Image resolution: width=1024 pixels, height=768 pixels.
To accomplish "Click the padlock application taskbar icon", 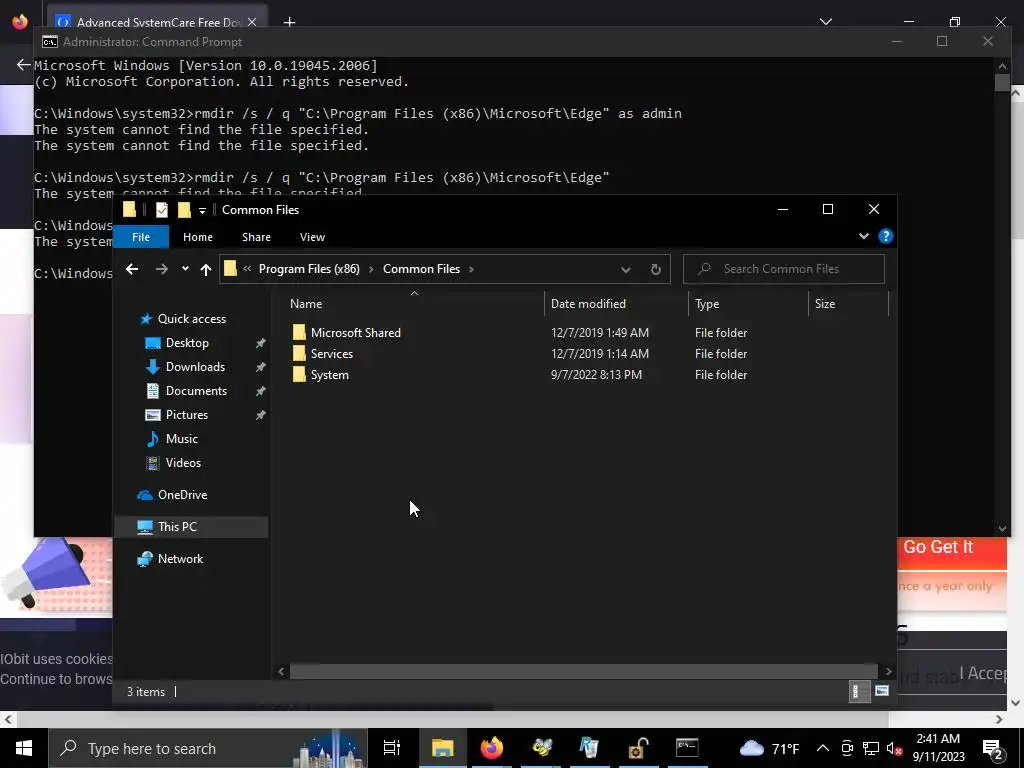I will [x=638, y=748].
